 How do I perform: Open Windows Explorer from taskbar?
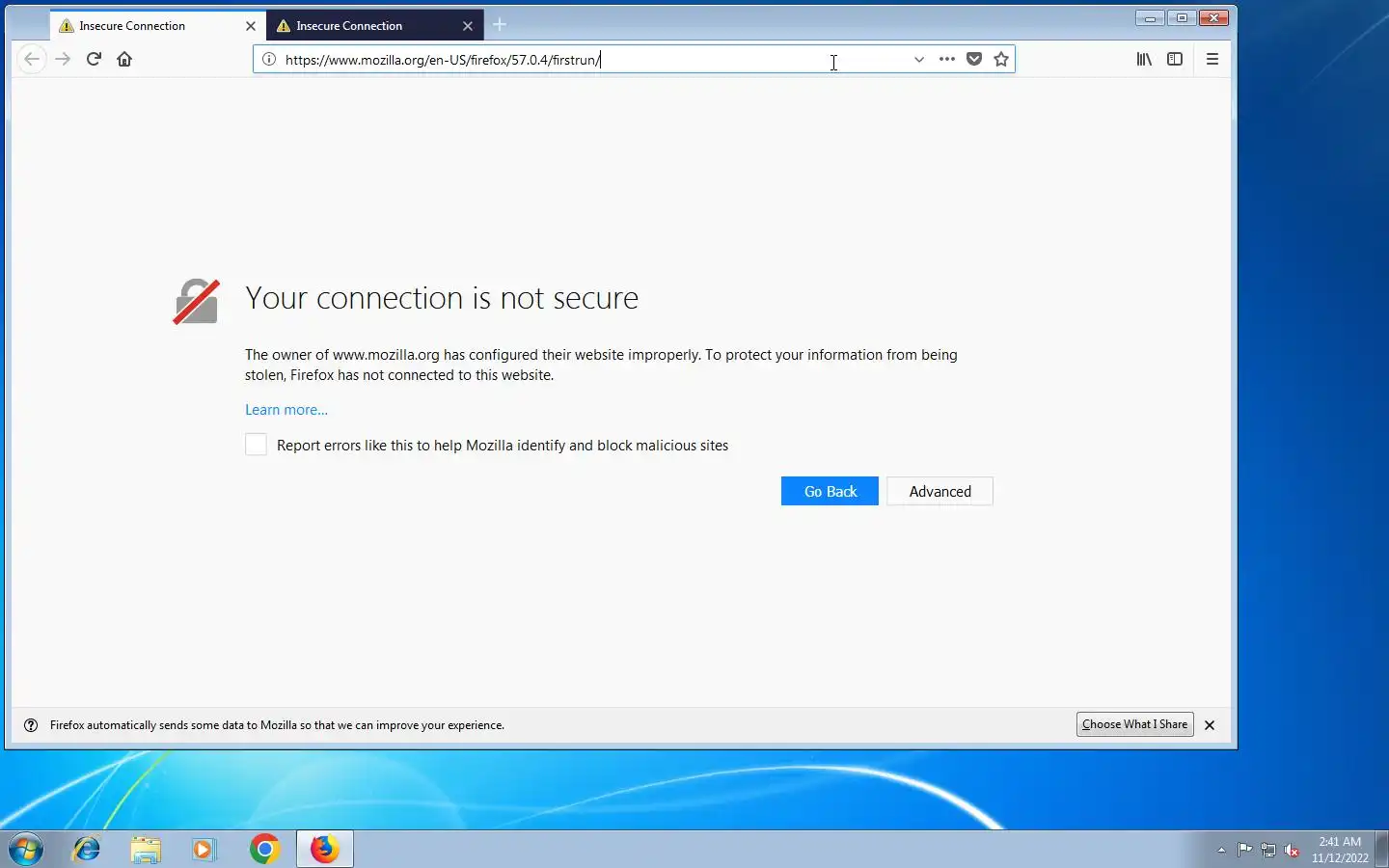point(146,850)
